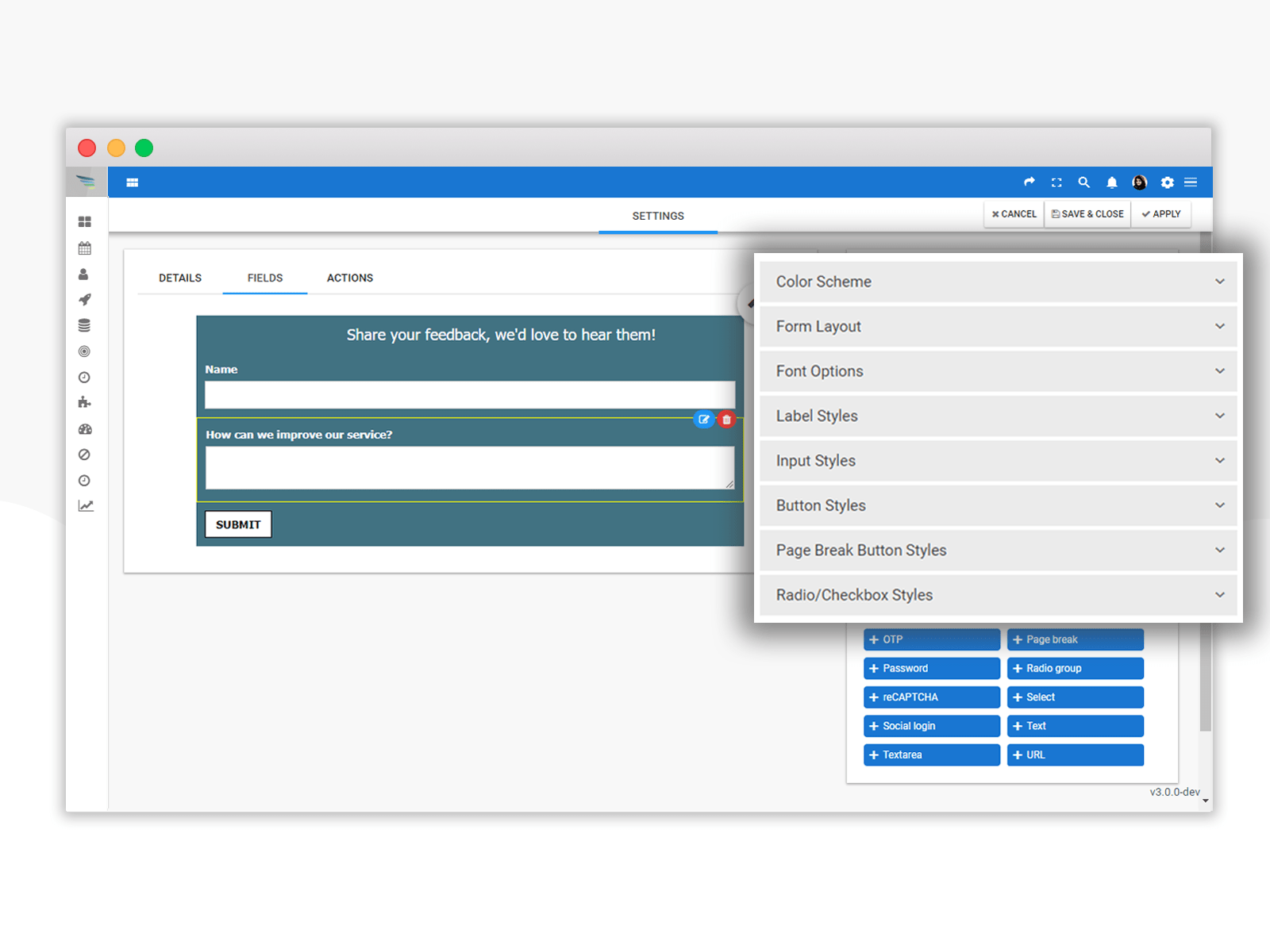This screenshot has width=1270, height=952.
Task: Click the clock icon just above the puzzle icon
Action: (84, 378)
